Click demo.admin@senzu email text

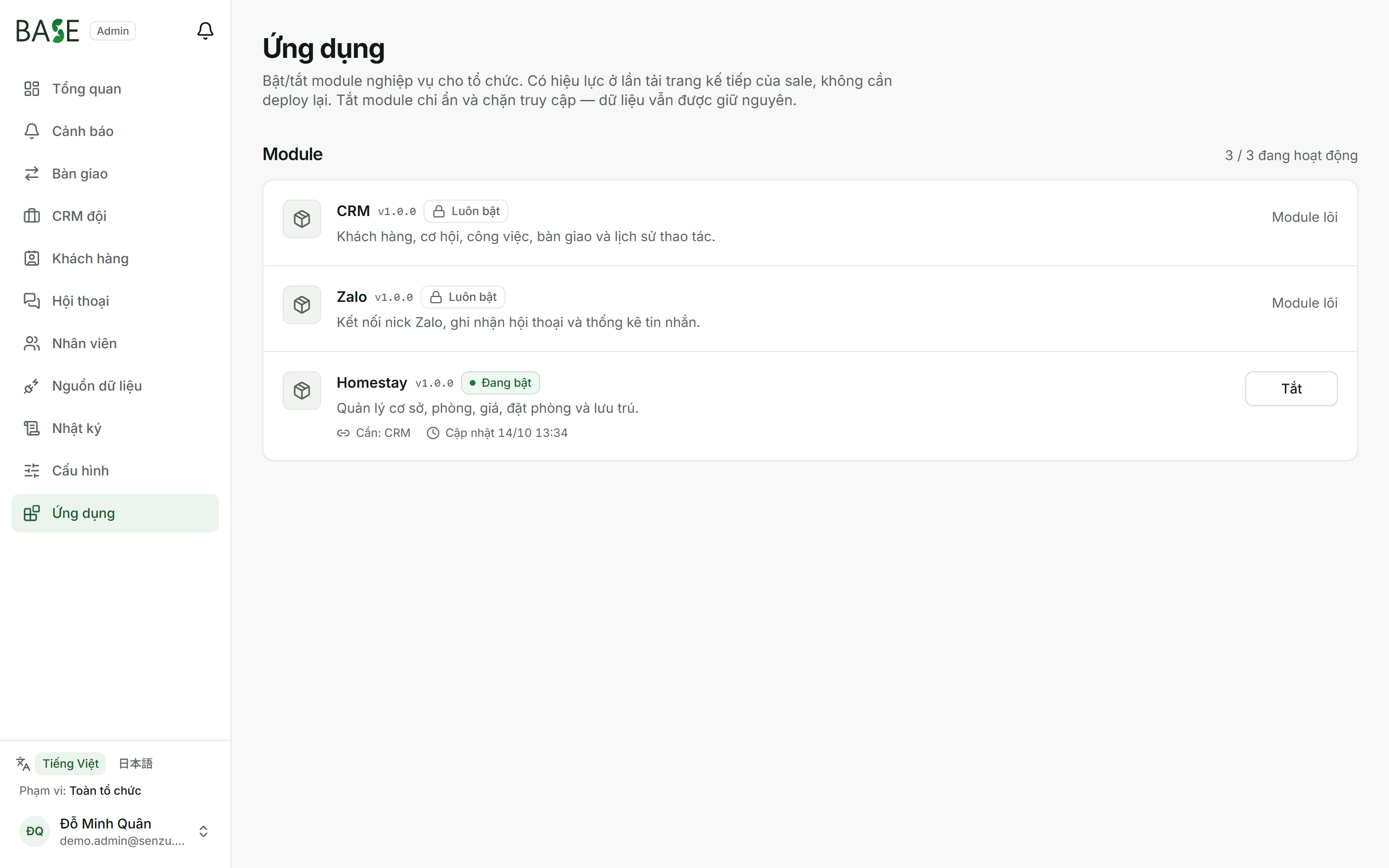[x=122, y=841]
